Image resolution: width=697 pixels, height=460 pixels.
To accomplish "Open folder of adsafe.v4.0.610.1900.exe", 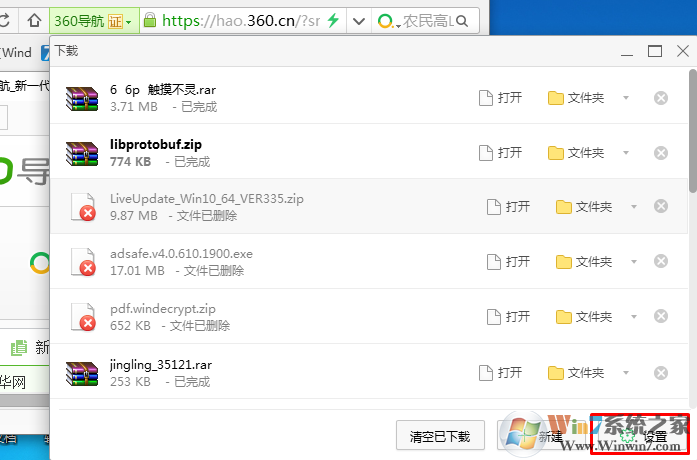I will pos(584,262).
